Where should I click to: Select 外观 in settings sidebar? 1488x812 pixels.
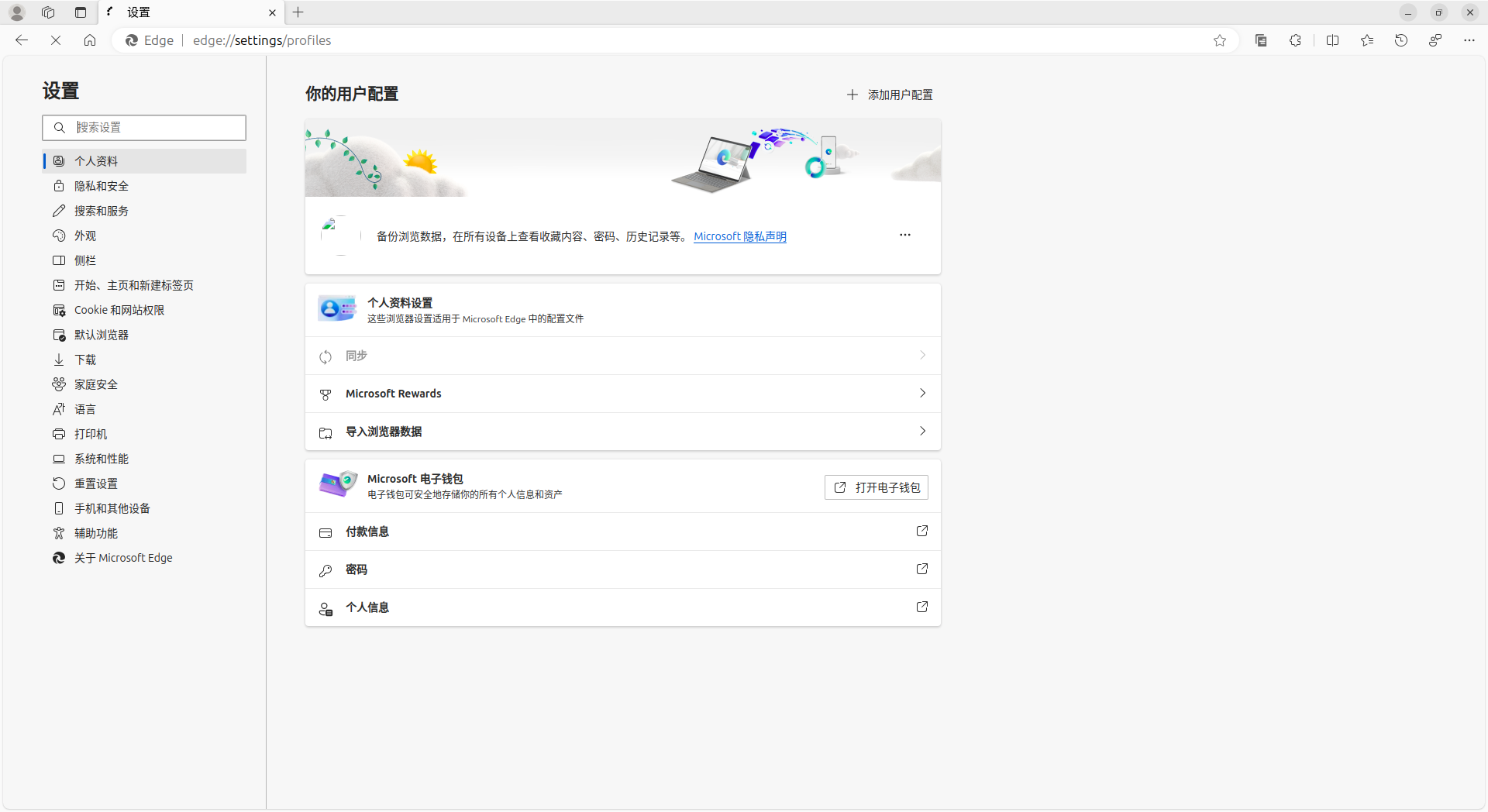[x=85, y=236]
